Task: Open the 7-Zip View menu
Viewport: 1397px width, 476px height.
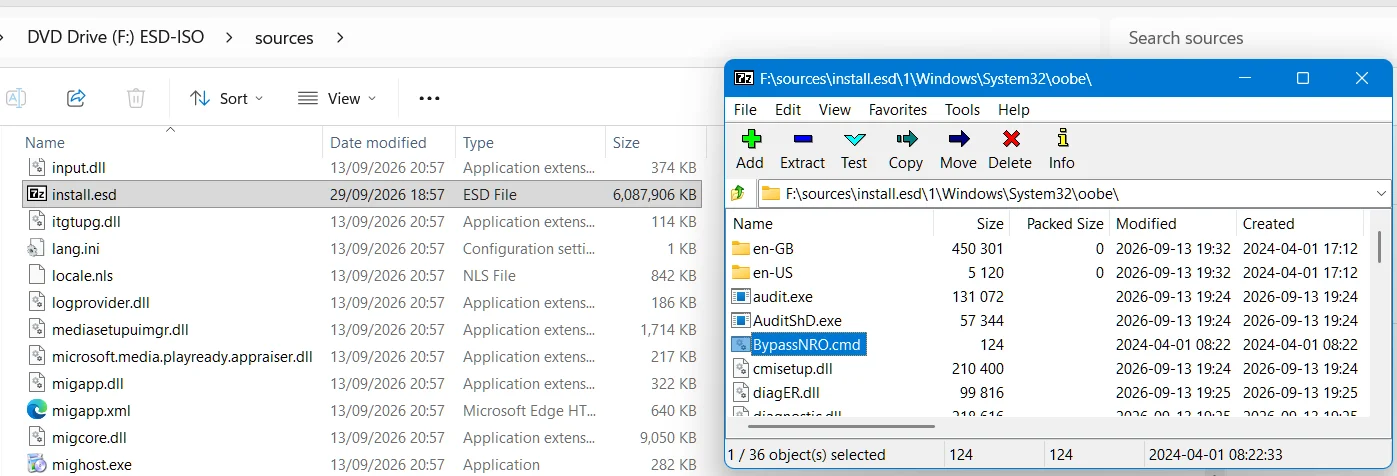Action: 834,109
